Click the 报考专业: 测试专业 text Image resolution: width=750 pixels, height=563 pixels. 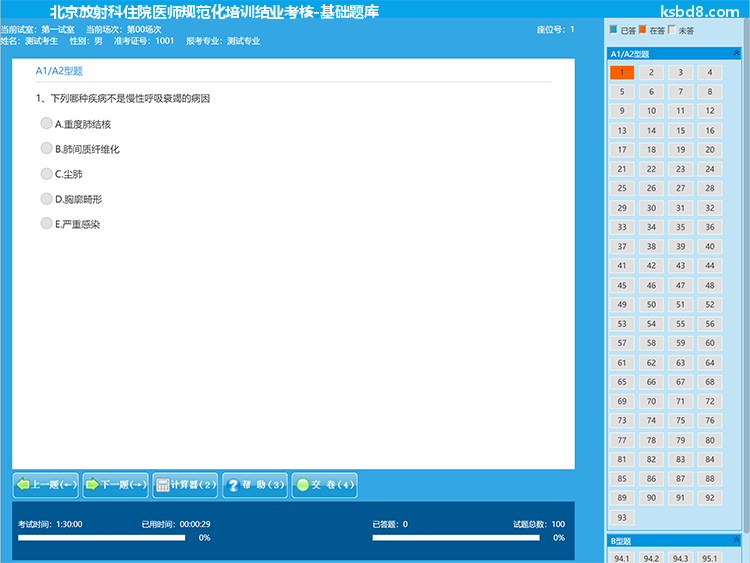pos(223,41)
